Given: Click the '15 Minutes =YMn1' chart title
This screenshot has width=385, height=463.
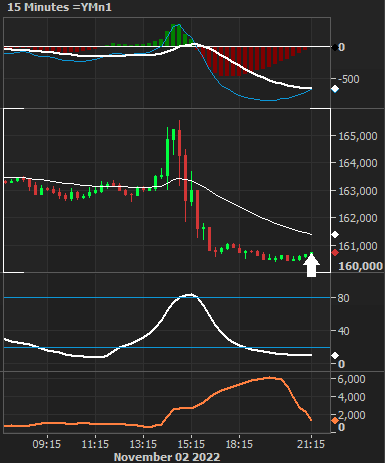Looking at the screenshot, I should [x=59, y=7].
